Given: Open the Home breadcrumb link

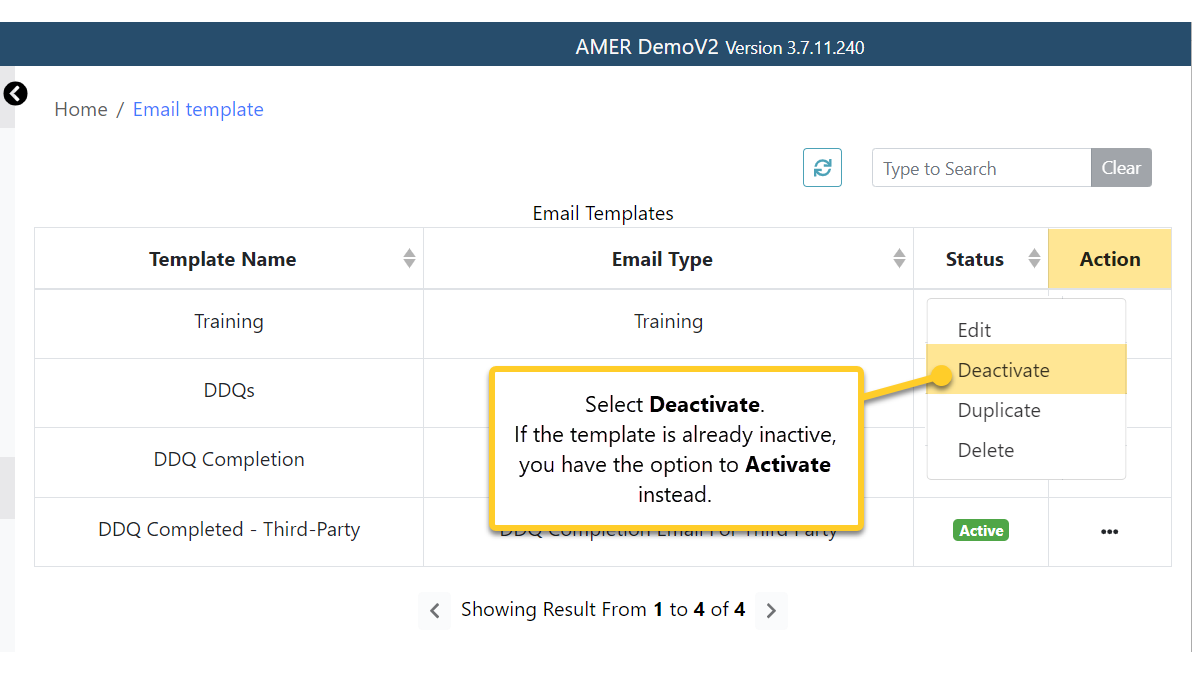Looking at the screenshot, I should (x=81, y=110).
